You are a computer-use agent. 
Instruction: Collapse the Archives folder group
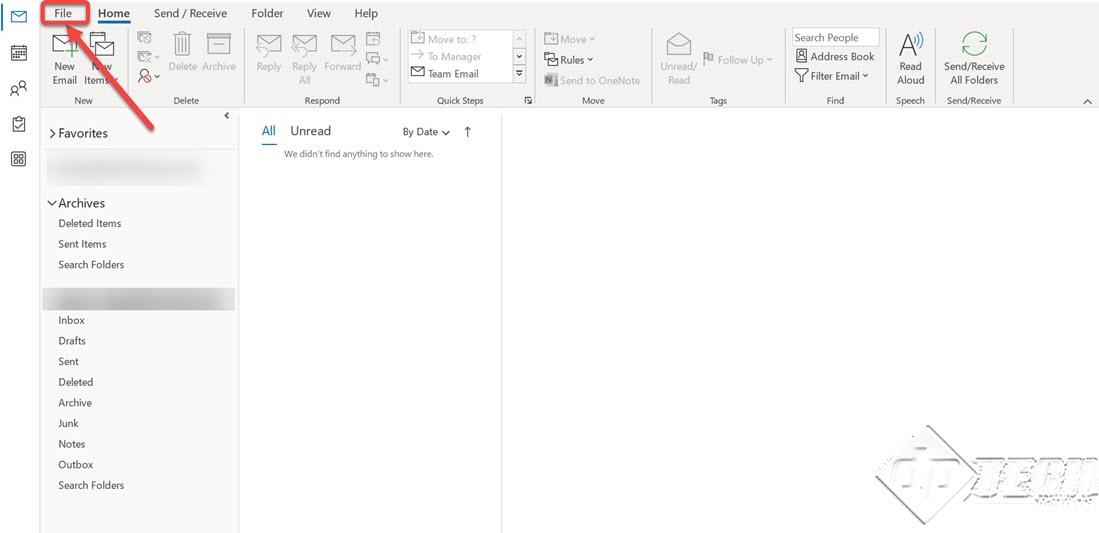tap(52, 203)
